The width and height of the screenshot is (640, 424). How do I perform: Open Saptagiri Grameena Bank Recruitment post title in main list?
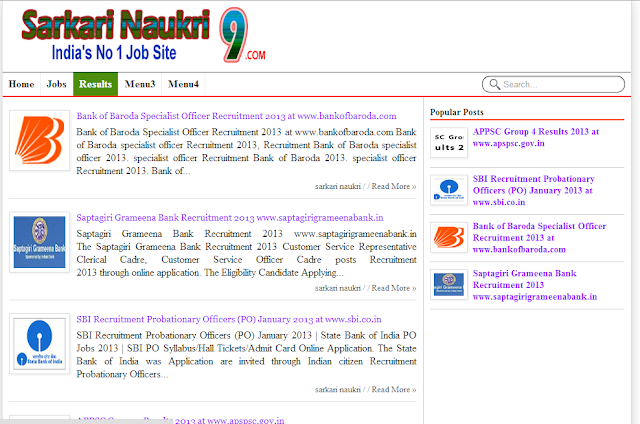click(x=230, y=218)
